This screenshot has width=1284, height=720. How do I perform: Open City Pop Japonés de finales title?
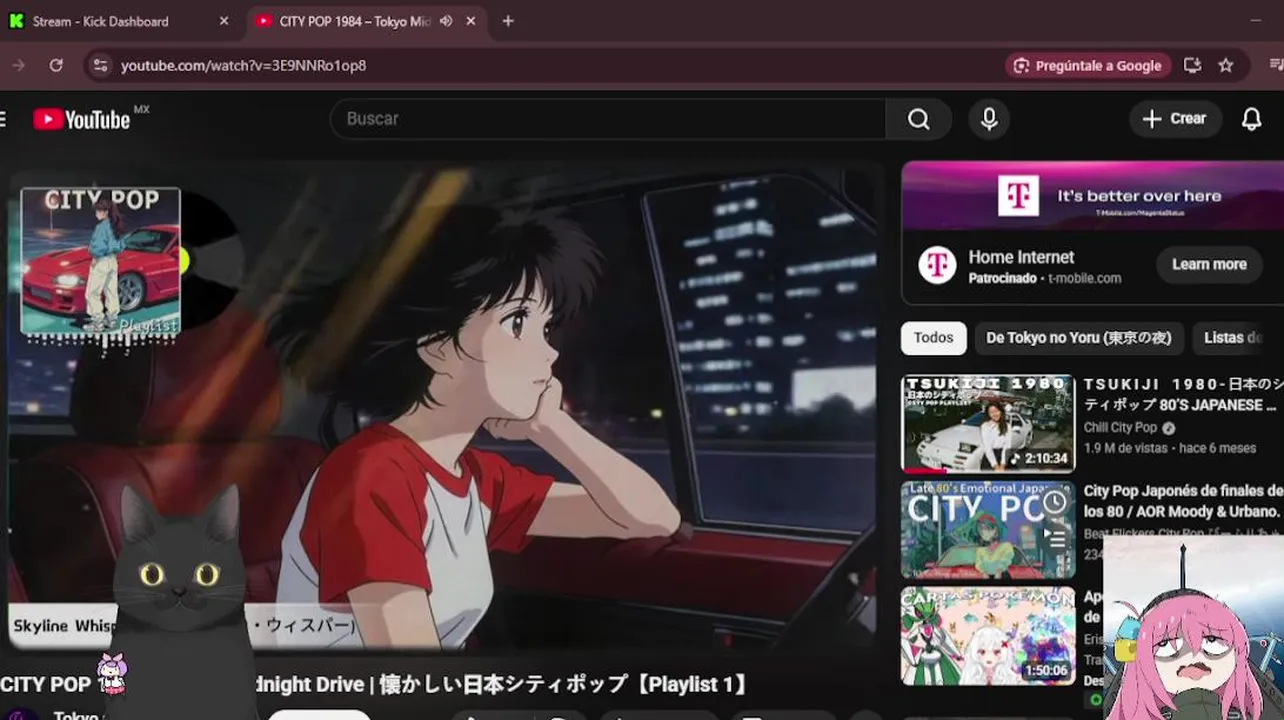click(1184, 501)
